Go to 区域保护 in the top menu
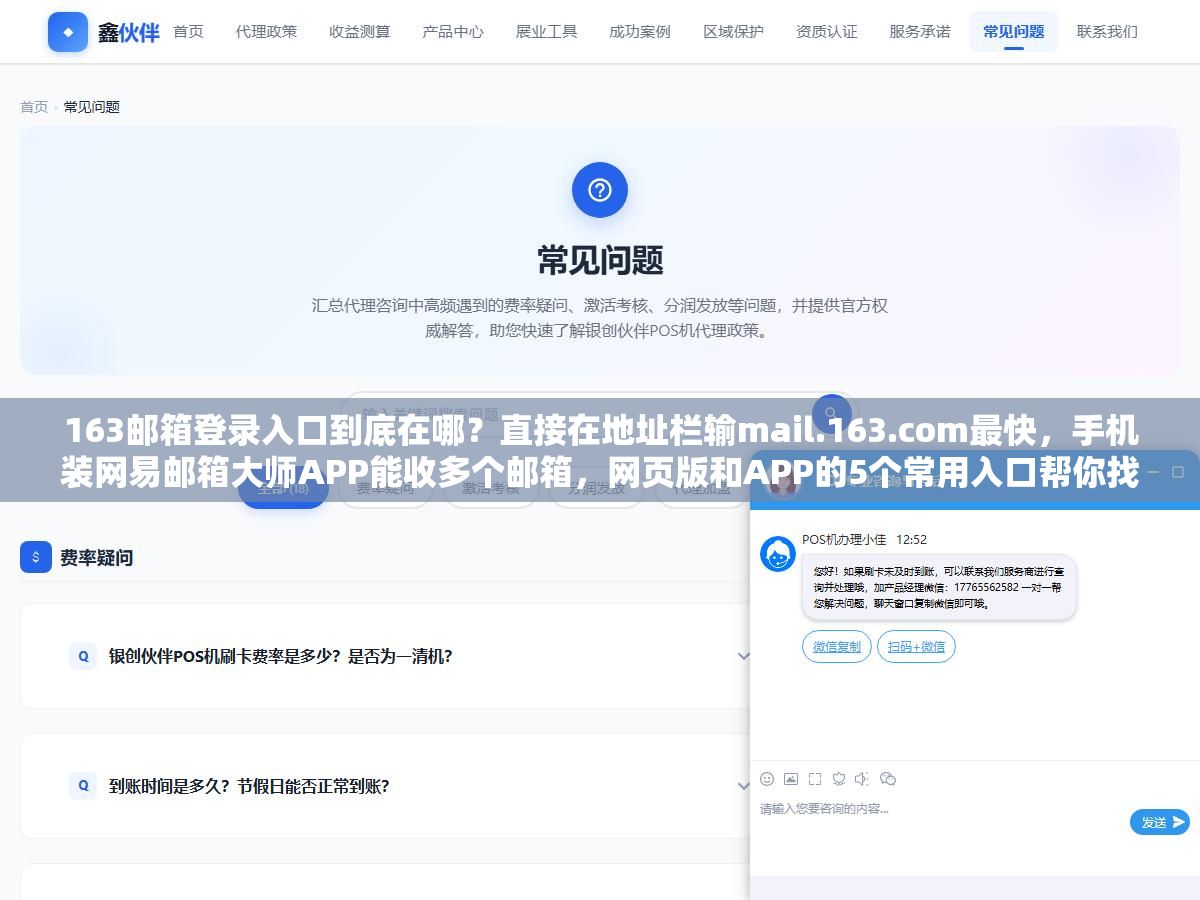1200x900 pixels. pyautogui.click(x=733, y=32)
